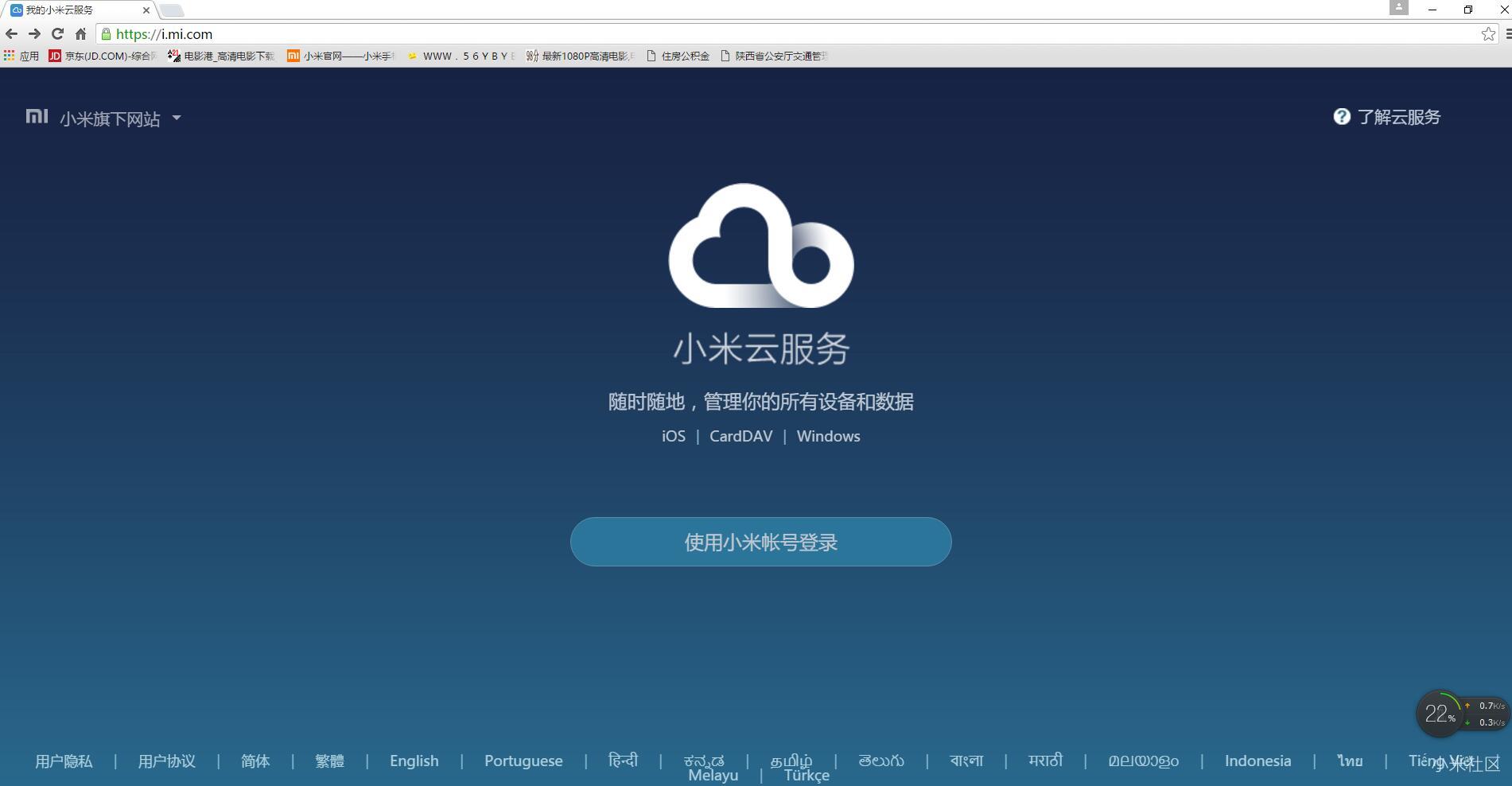
Task: Reload the page with the refresh icon
Action: pyautogui.click(x=57, y=33)
